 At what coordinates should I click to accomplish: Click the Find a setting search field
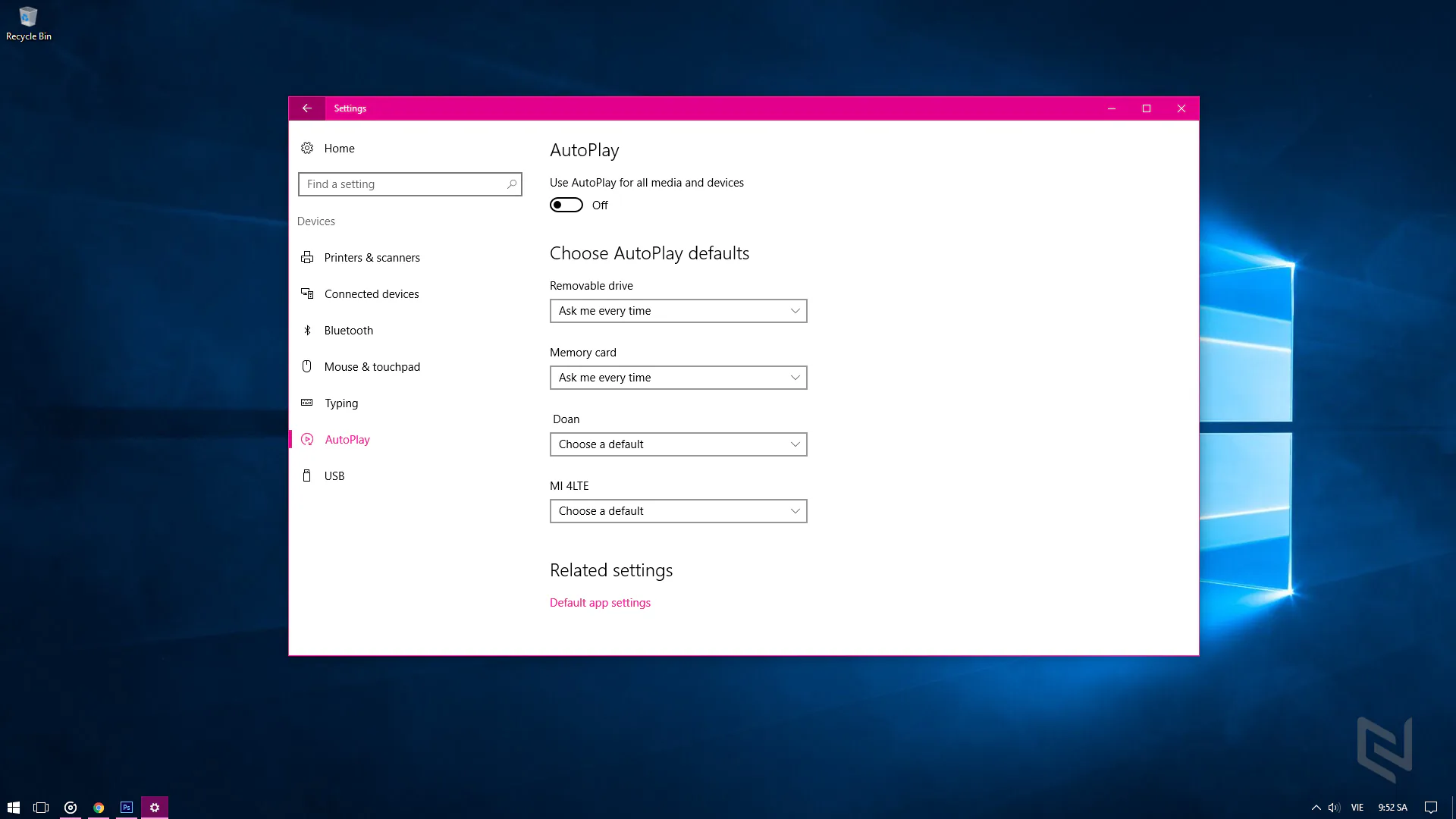click(409, 184)
